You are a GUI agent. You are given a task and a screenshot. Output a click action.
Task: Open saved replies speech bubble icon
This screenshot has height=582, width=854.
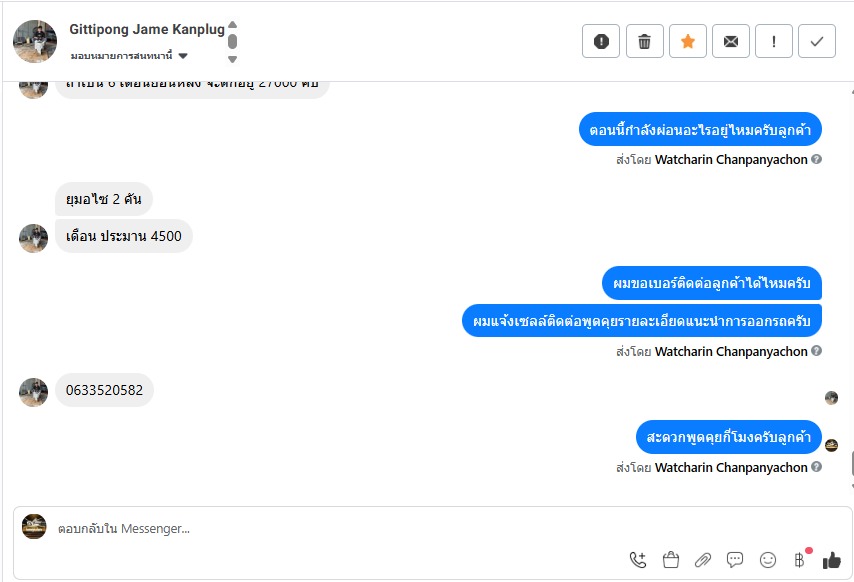(x=735, y=560)
